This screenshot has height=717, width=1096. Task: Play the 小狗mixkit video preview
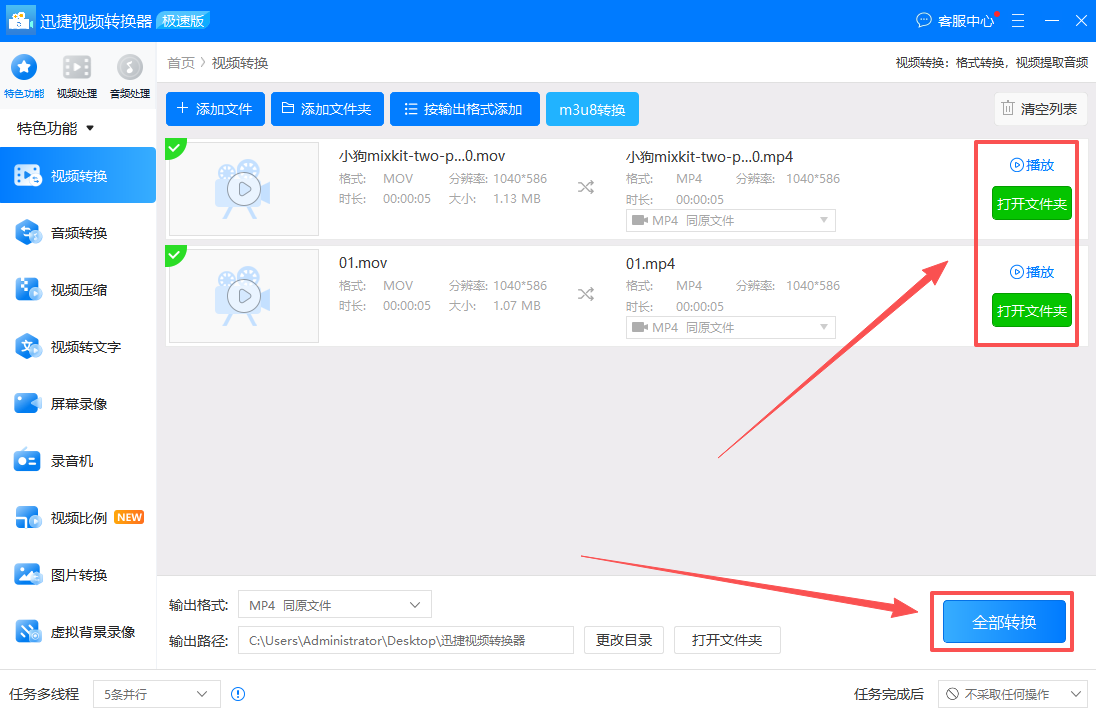(x=243, y=187)
